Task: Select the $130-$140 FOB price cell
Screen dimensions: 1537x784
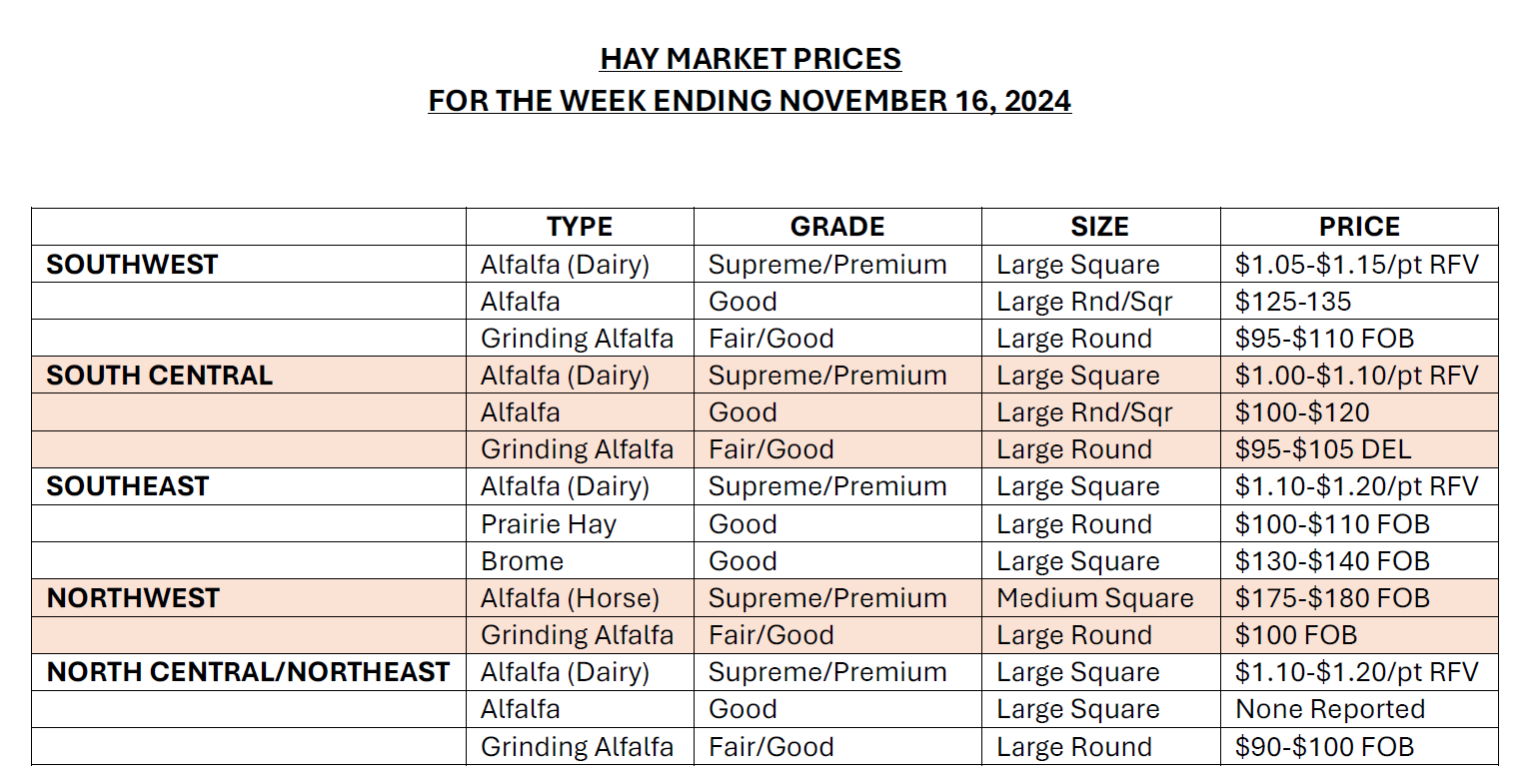Action: coord(1332,561)
